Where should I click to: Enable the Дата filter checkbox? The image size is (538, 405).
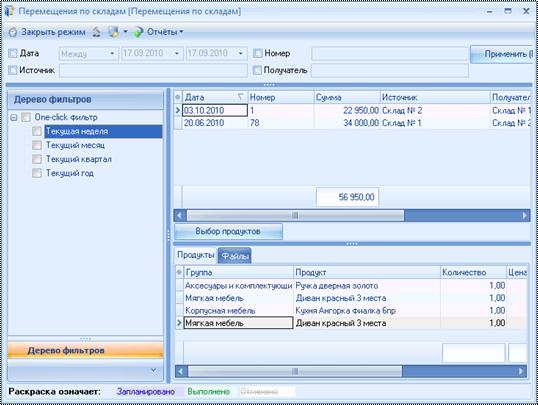point(13,53)
